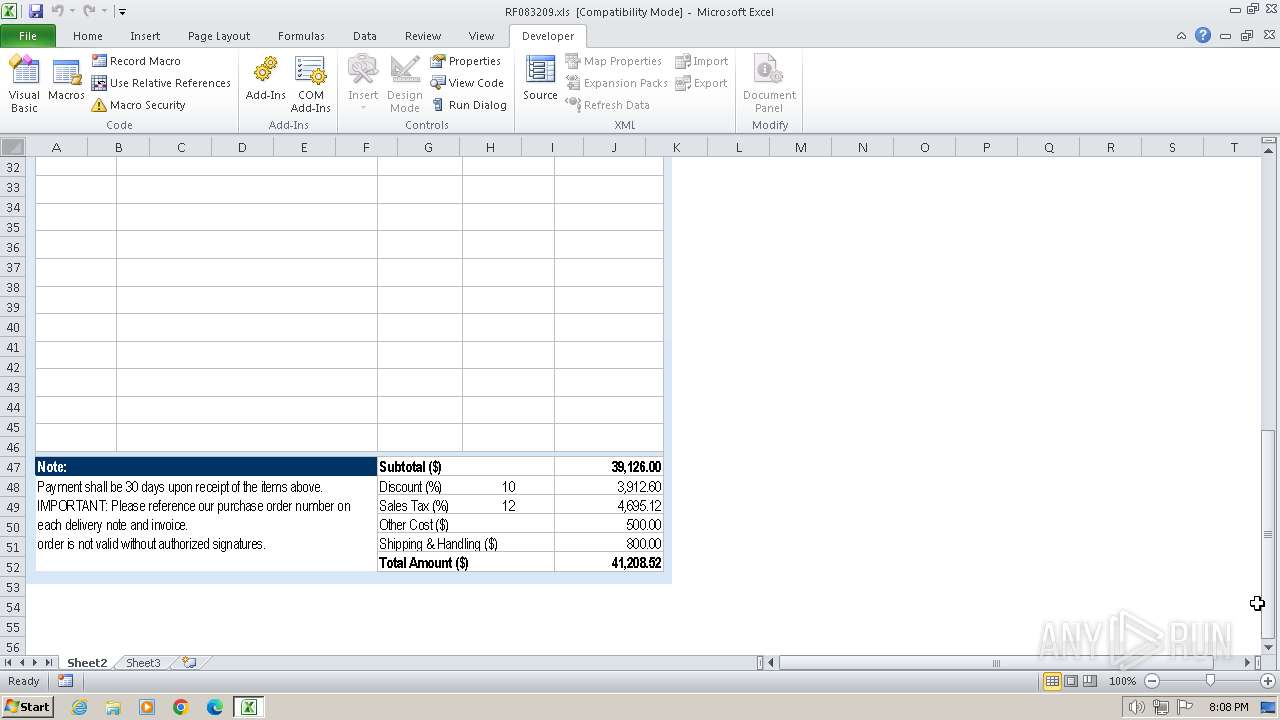Switch to the Insert ribbon tab
1280x720 pixels.
[x=145, y=36]
